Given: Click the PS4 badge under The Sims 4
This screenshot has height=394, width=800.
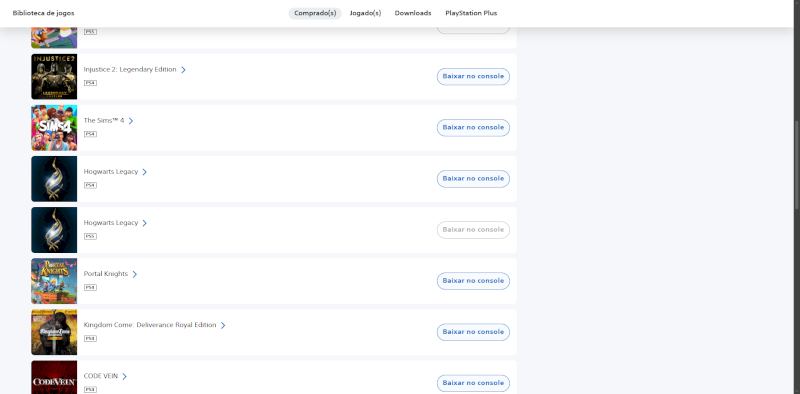Looking at the screenshot, I should coord(90,134).
